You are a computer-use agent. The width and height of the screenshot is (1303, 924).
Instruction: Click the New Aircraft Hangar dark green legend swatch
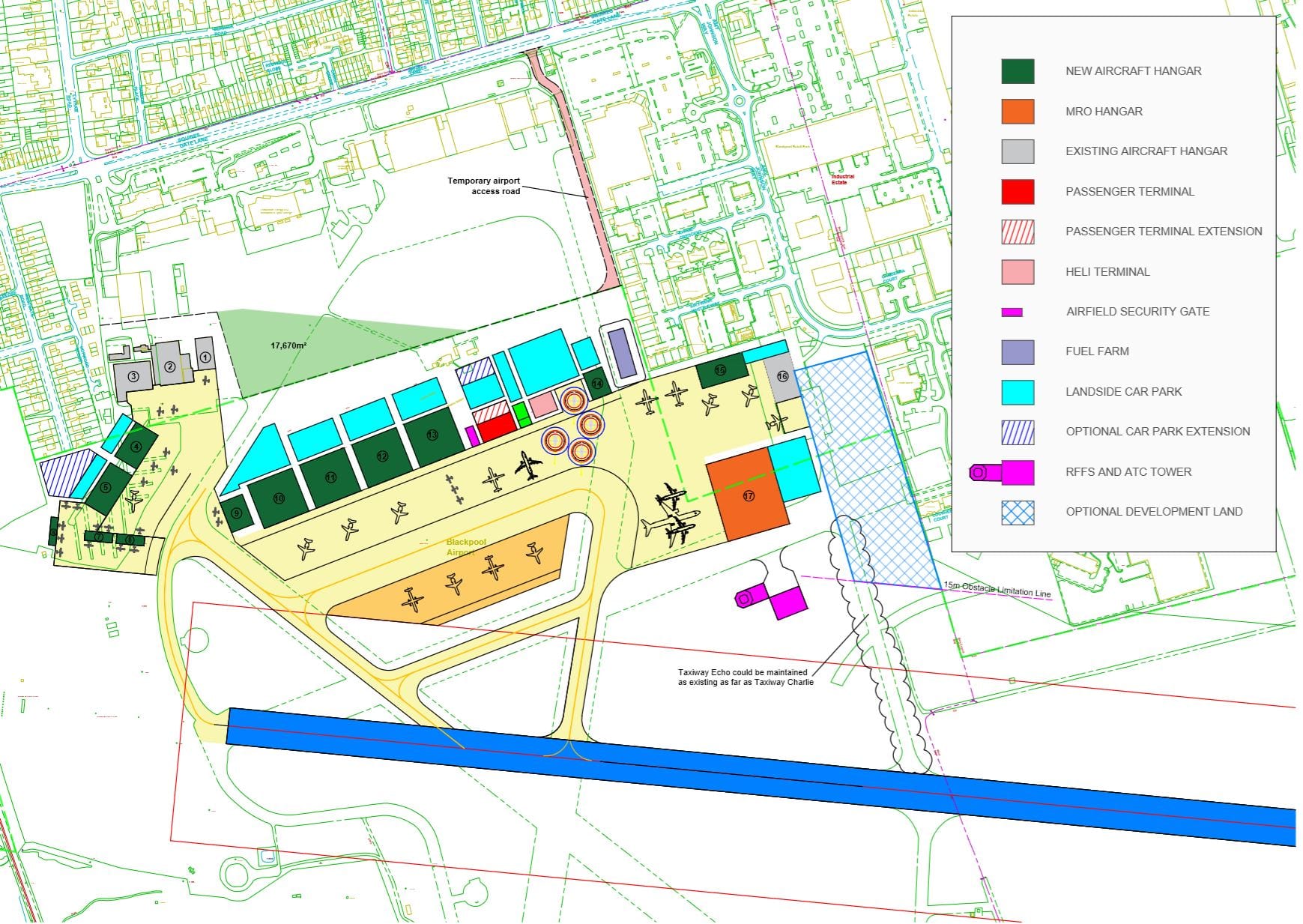[1018, 71]
